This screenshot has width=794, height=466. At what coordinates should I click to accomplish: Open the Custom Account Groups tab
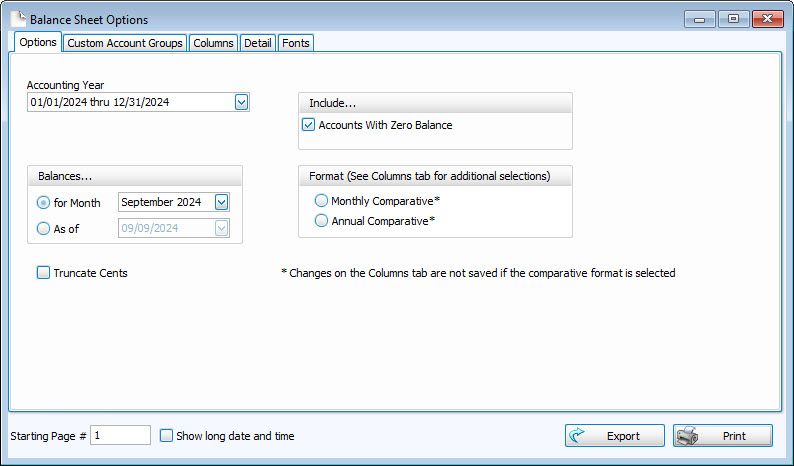click(x=125, y=43)
